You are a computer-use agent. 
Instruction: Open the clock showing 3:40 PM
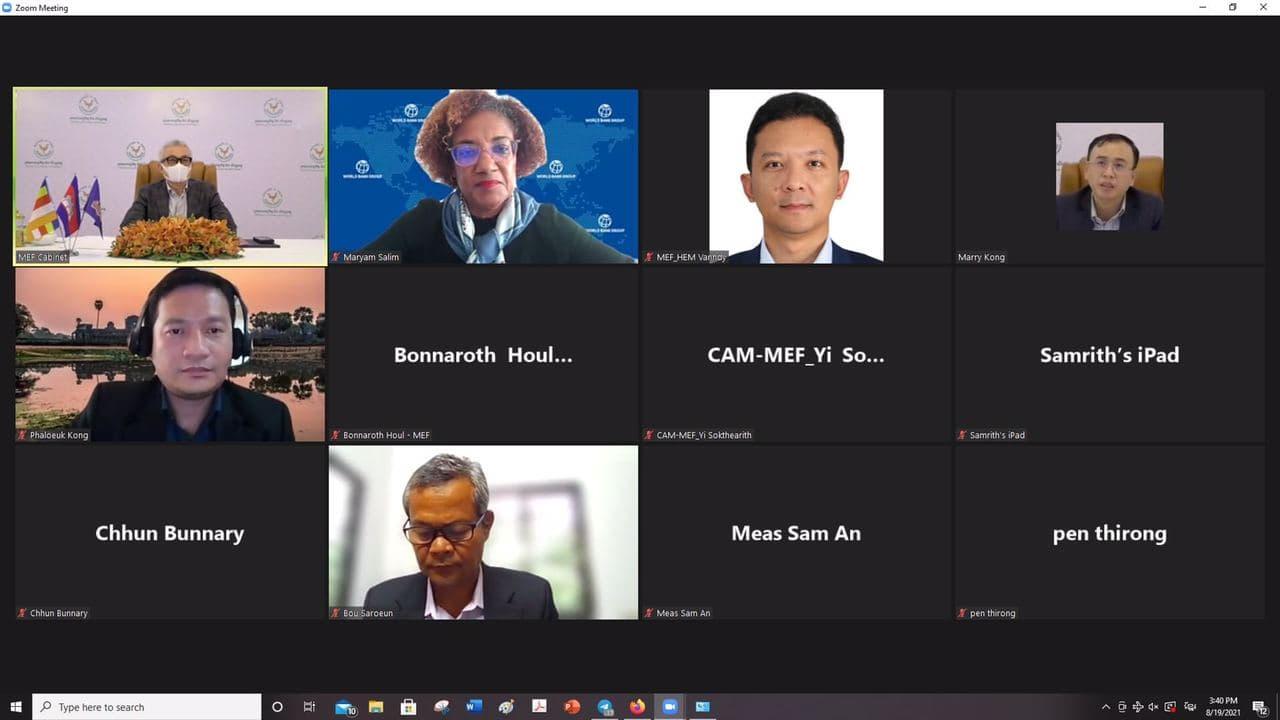1224,707
